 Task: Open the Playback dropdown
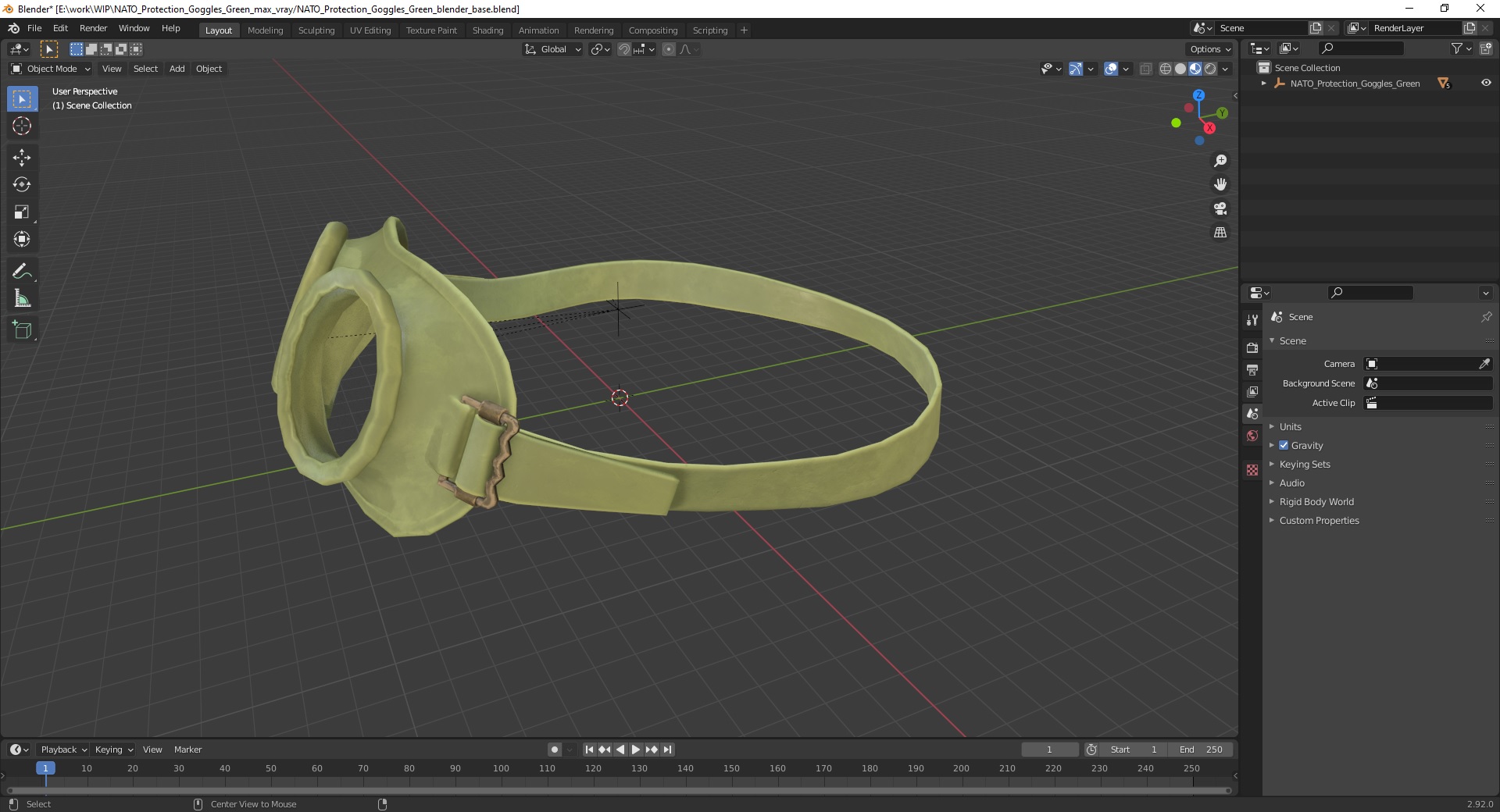pos(63,750)
